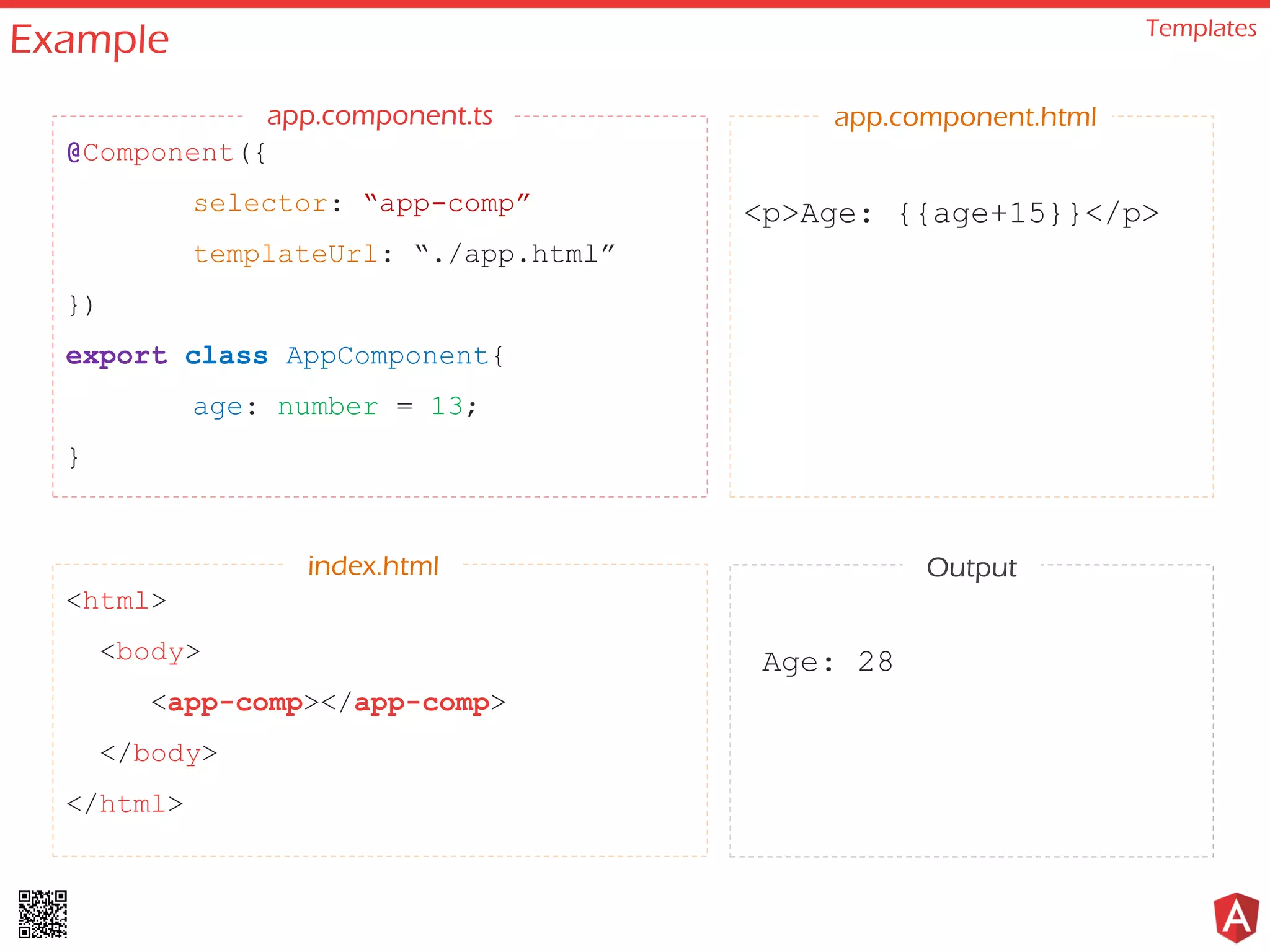Click the {{age+15}} interpolation expression
The height and width of the screenshot is (952, 1270).
(990, 214)
